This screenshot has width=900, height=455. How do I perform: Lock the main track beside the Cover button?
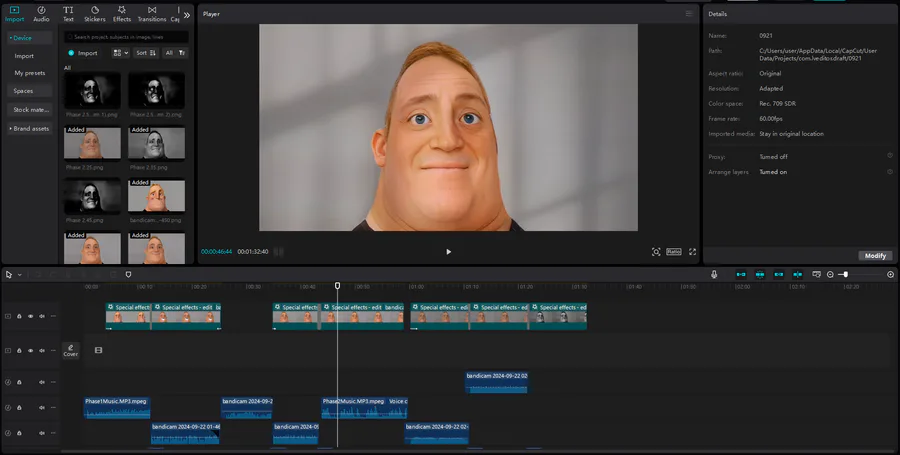click(x=19, y=351)
